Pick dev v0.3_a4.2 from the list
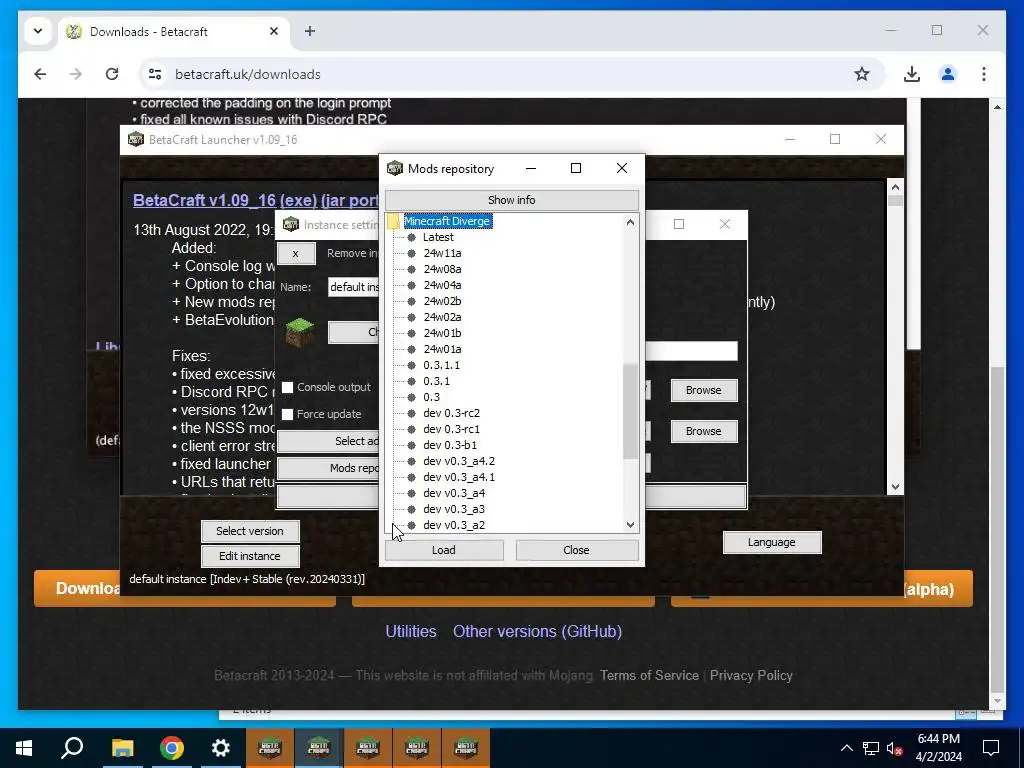Viewport: 1024px width, 768px height. point(458,461)
